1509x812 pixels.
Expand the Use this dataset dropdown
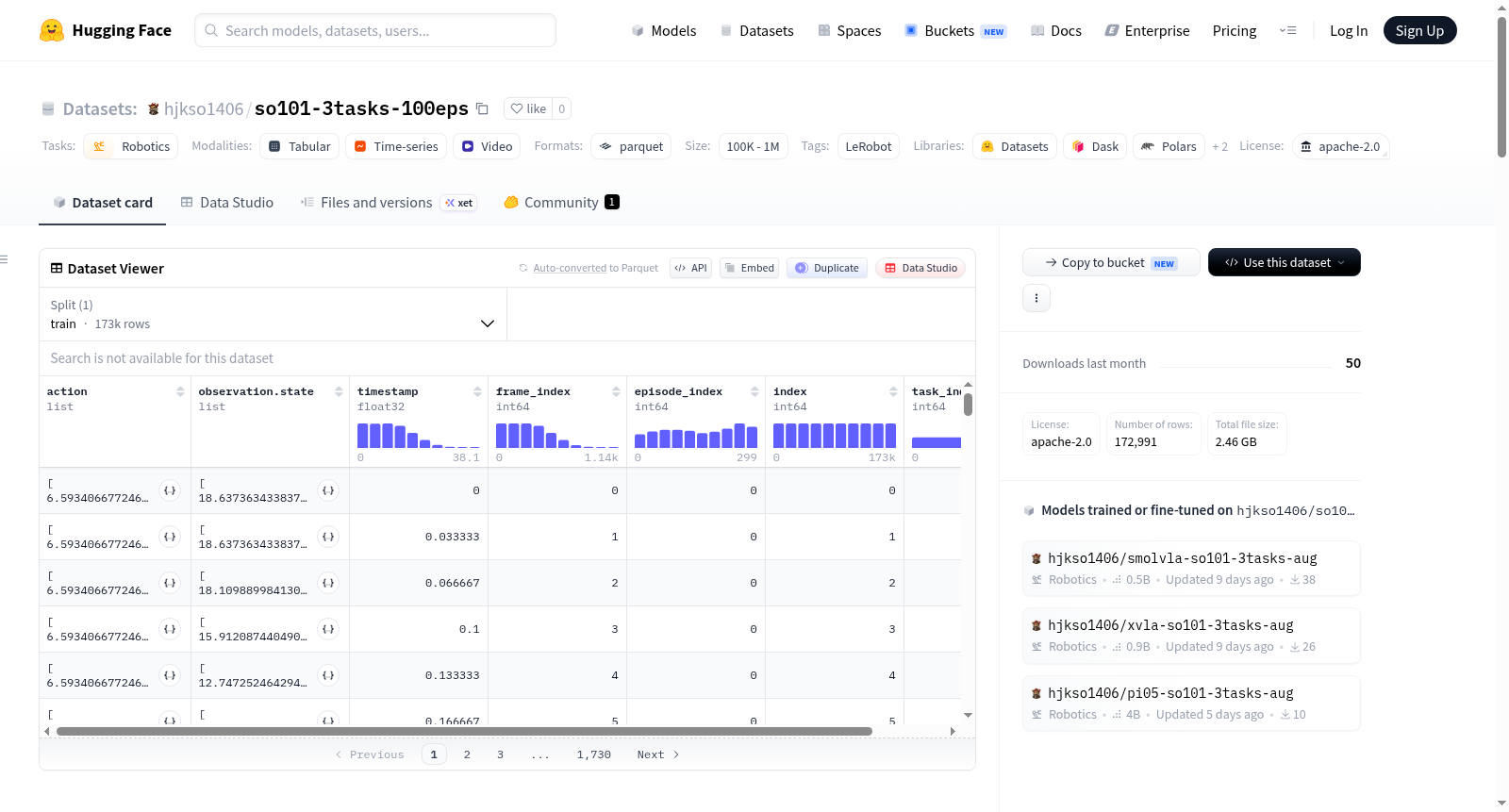pos(1285,262)
